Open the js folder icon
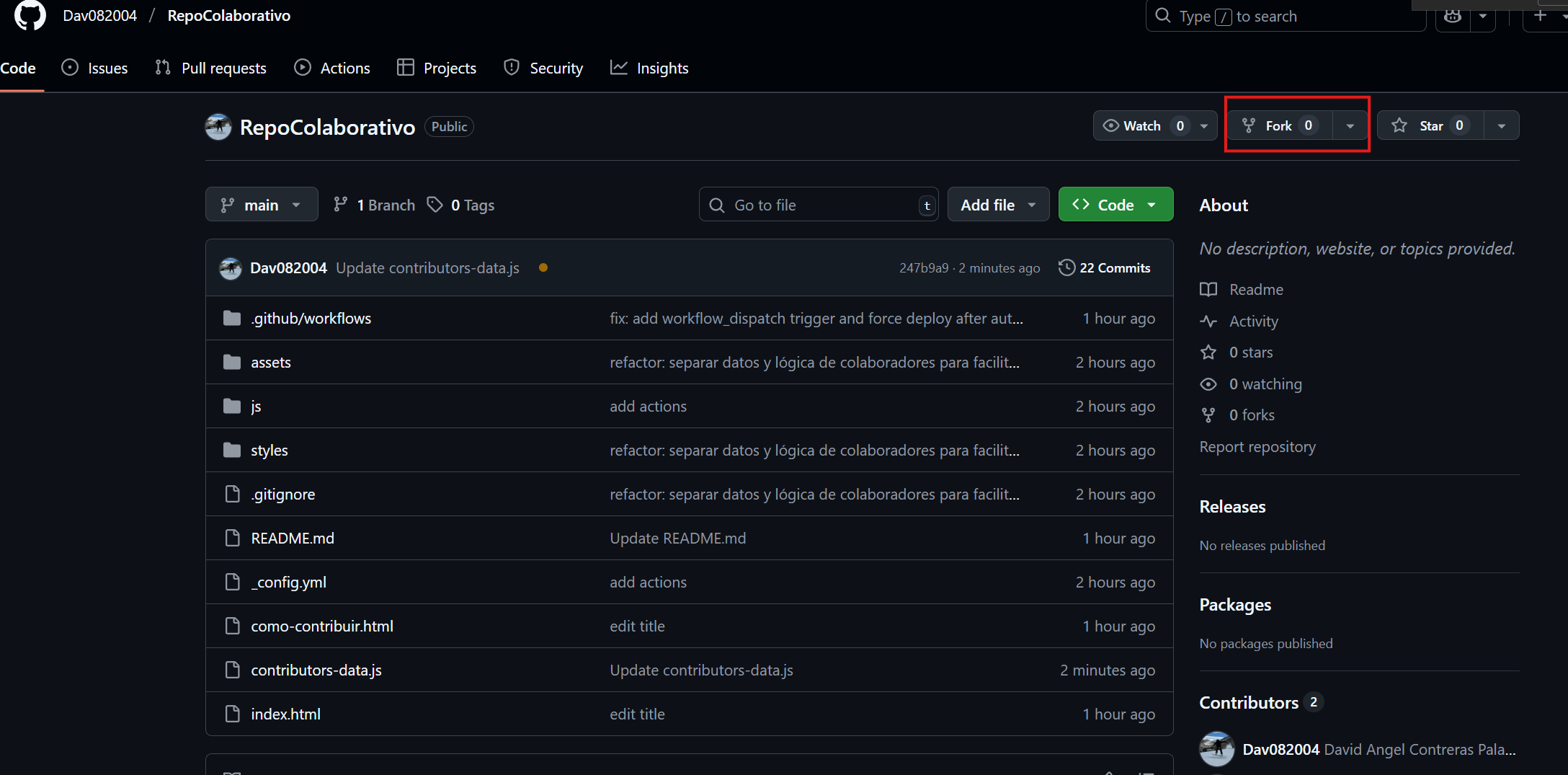1568x775 pixels. [232, 406]
